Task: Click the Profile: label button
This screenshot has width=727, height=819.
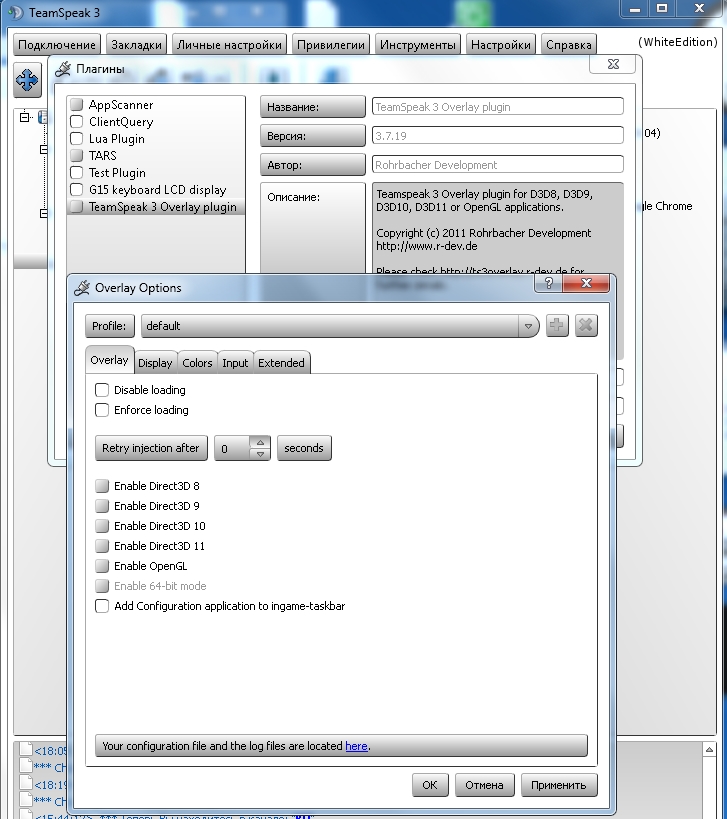Action: click(x=110, y=326)
